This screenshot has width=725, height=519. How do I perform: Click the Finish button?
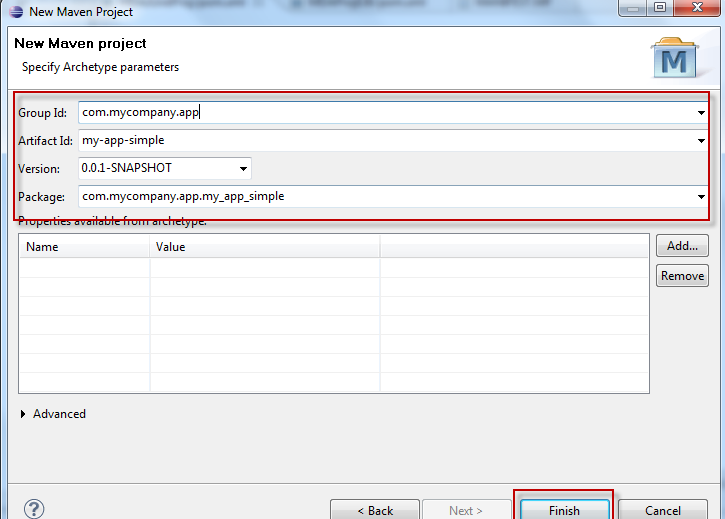pyautogui.click(x=564, y=510)
